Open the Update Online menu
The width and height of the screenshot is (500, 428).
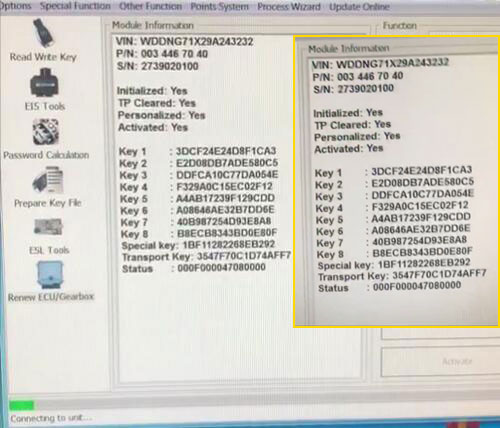(x=359, y=7)
